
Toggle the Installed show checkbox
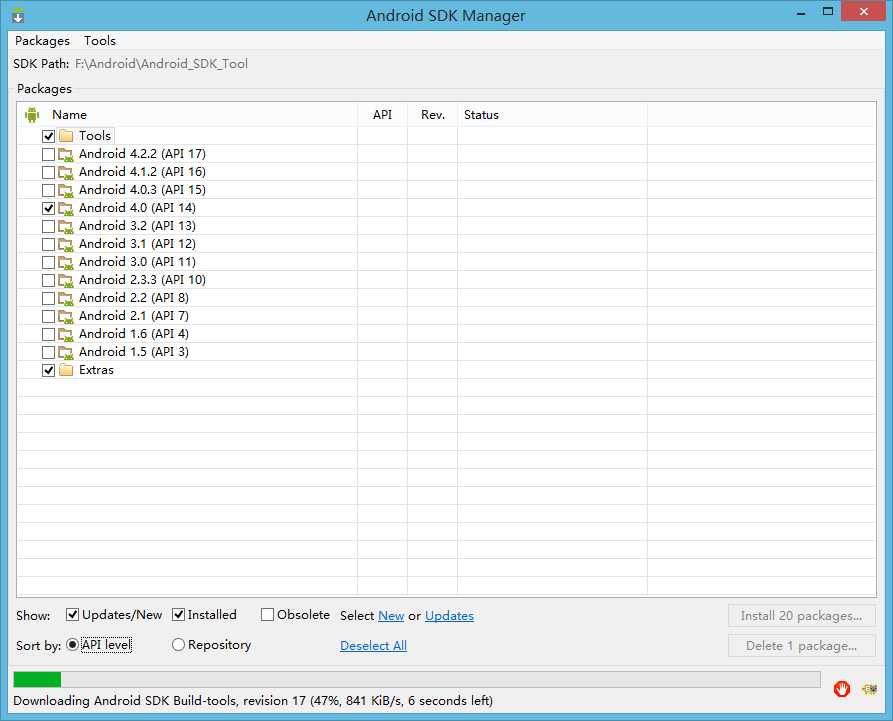[178, 615]
